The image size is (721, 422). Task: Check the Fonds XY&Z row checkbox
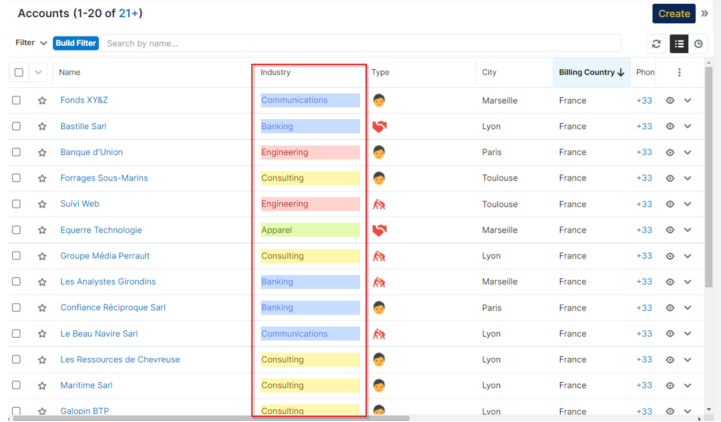(x=17, y=100)
